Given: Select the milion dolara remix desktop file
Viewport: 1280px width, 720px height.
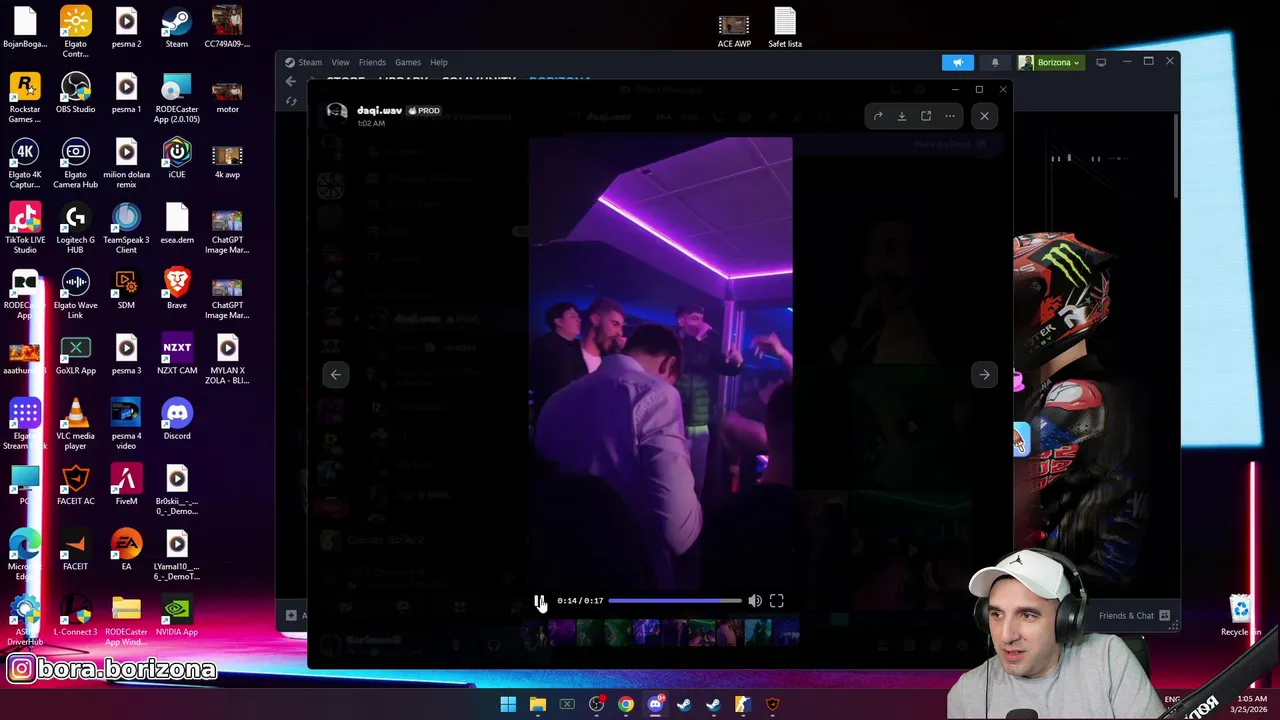Looking at the screenshot, I should [126, 163].
